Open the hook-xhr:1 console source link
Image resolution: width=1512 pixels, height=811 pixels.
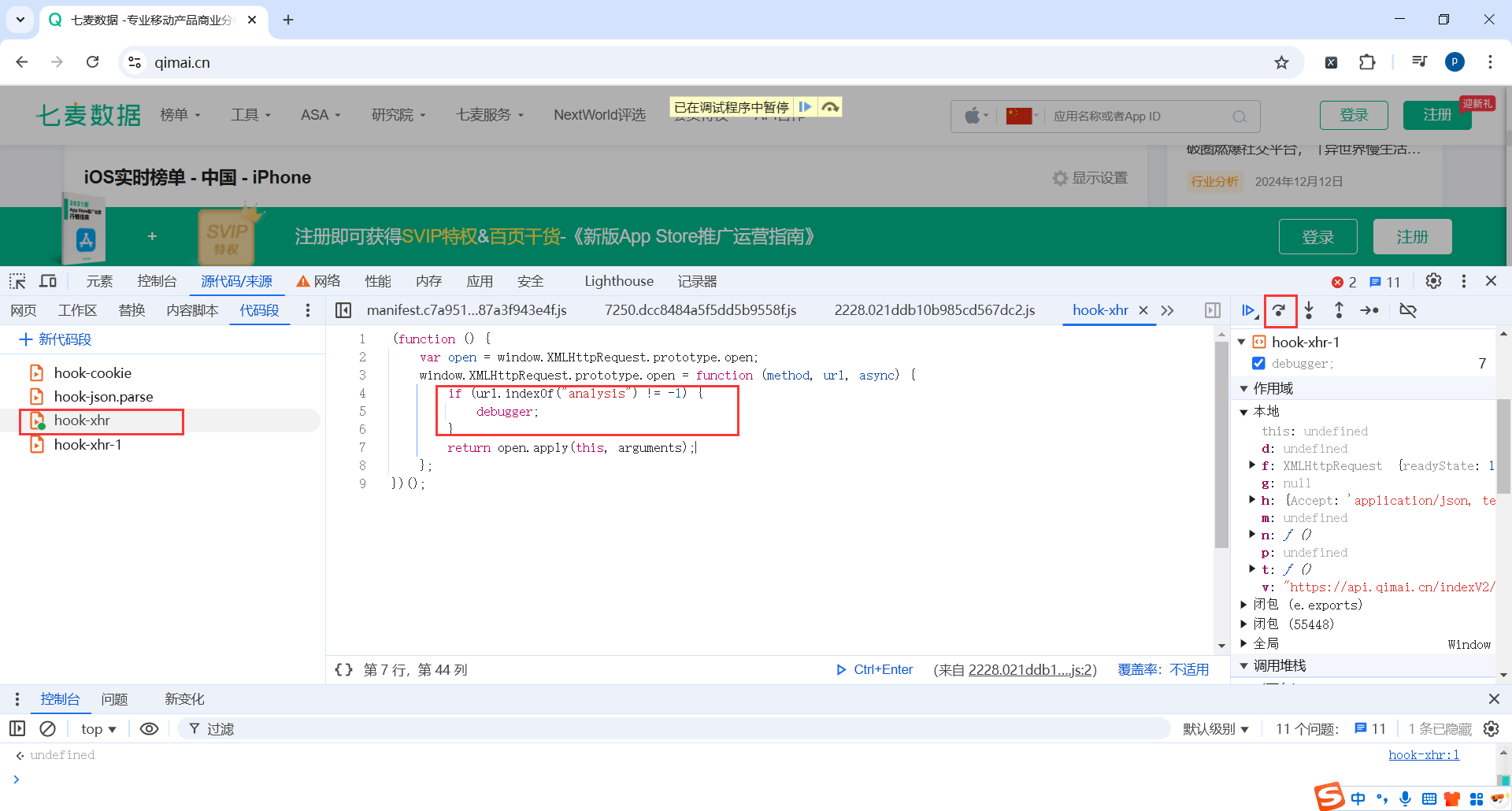click(x=1424, y=755)
